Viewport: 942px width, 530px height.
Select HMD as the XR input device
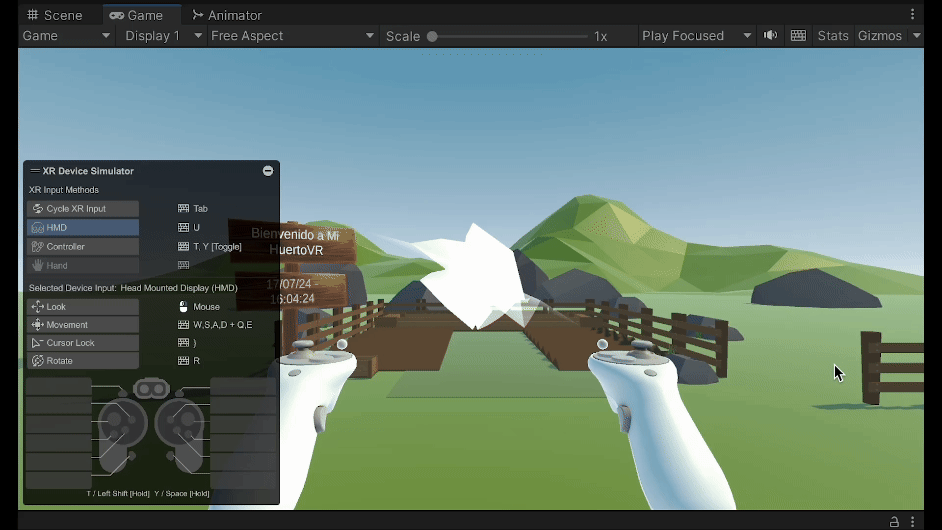coord(83,228)
